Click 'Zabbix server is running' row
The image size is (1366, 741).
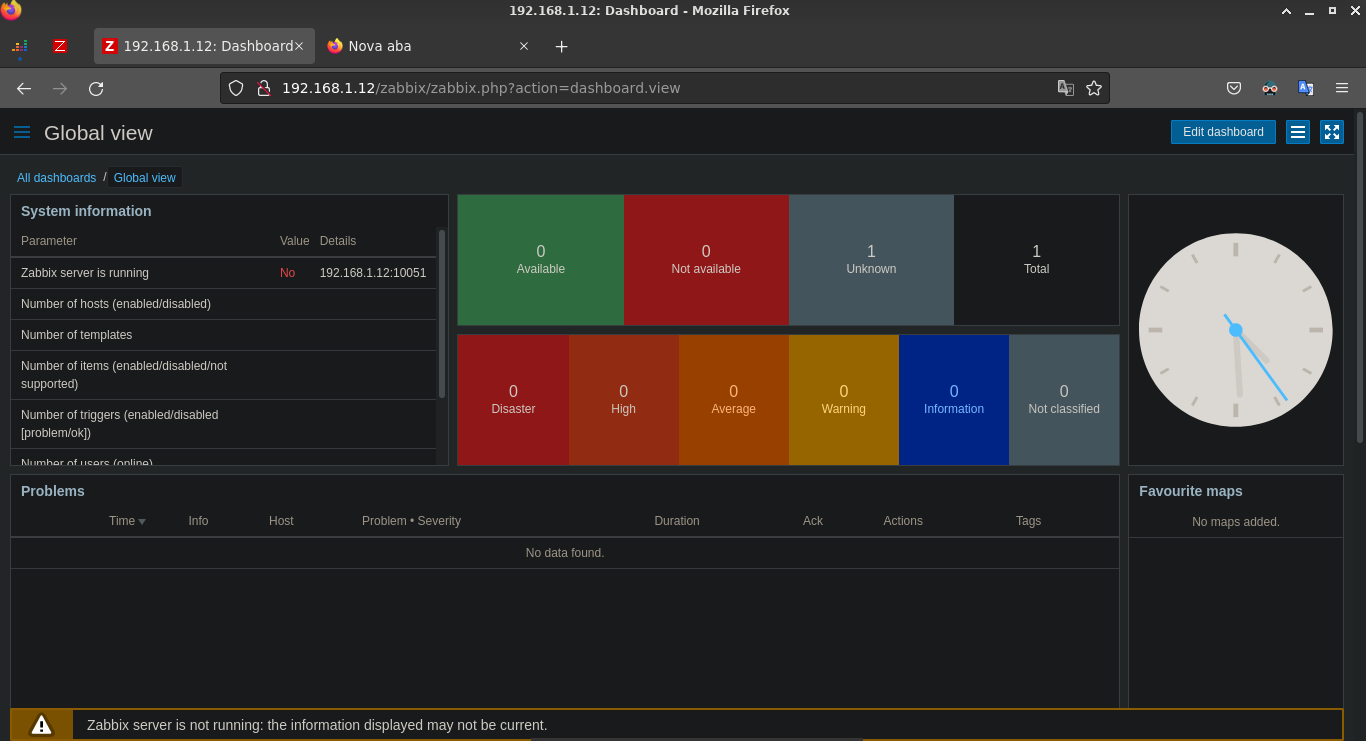(224, 273)
